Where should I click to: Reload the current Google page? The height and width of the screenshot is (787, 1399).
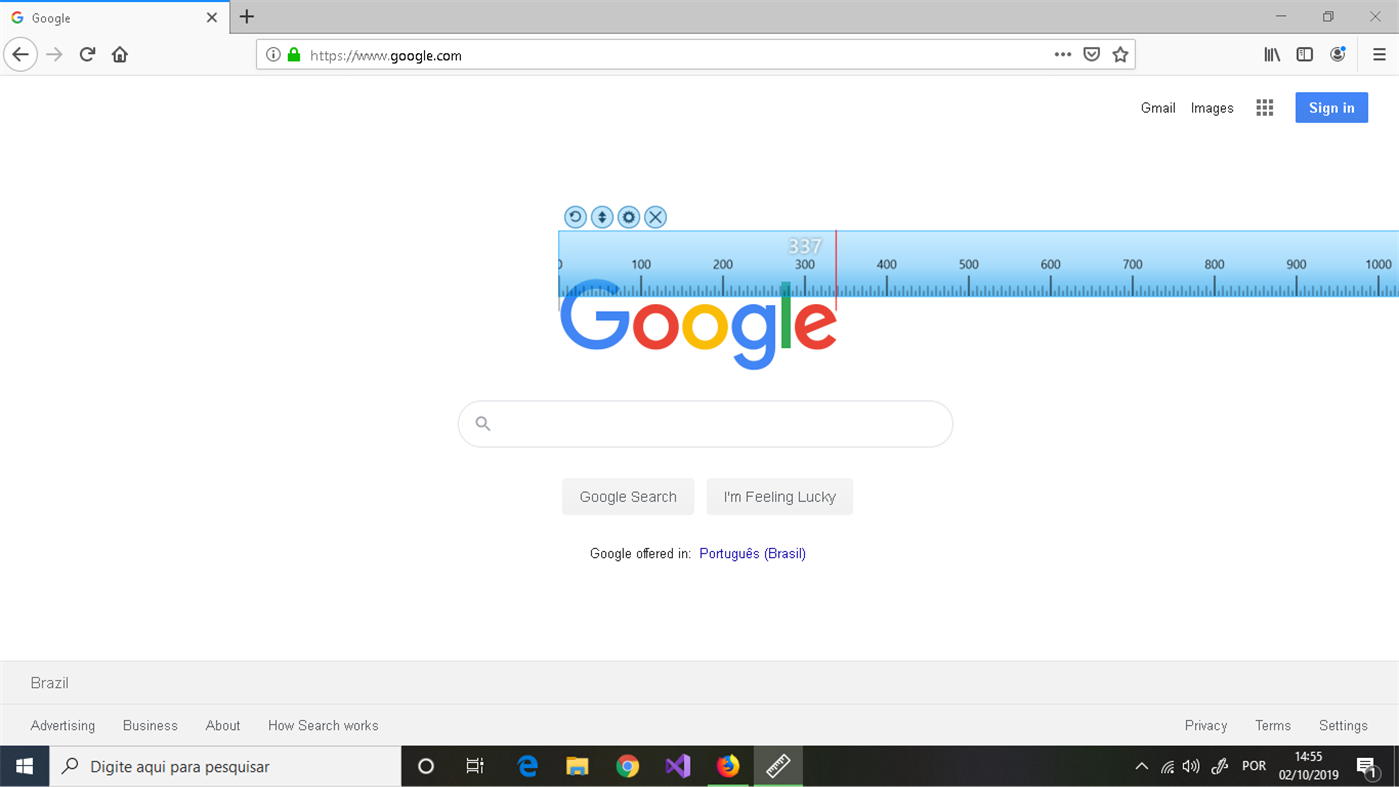[x=88, y=55]
